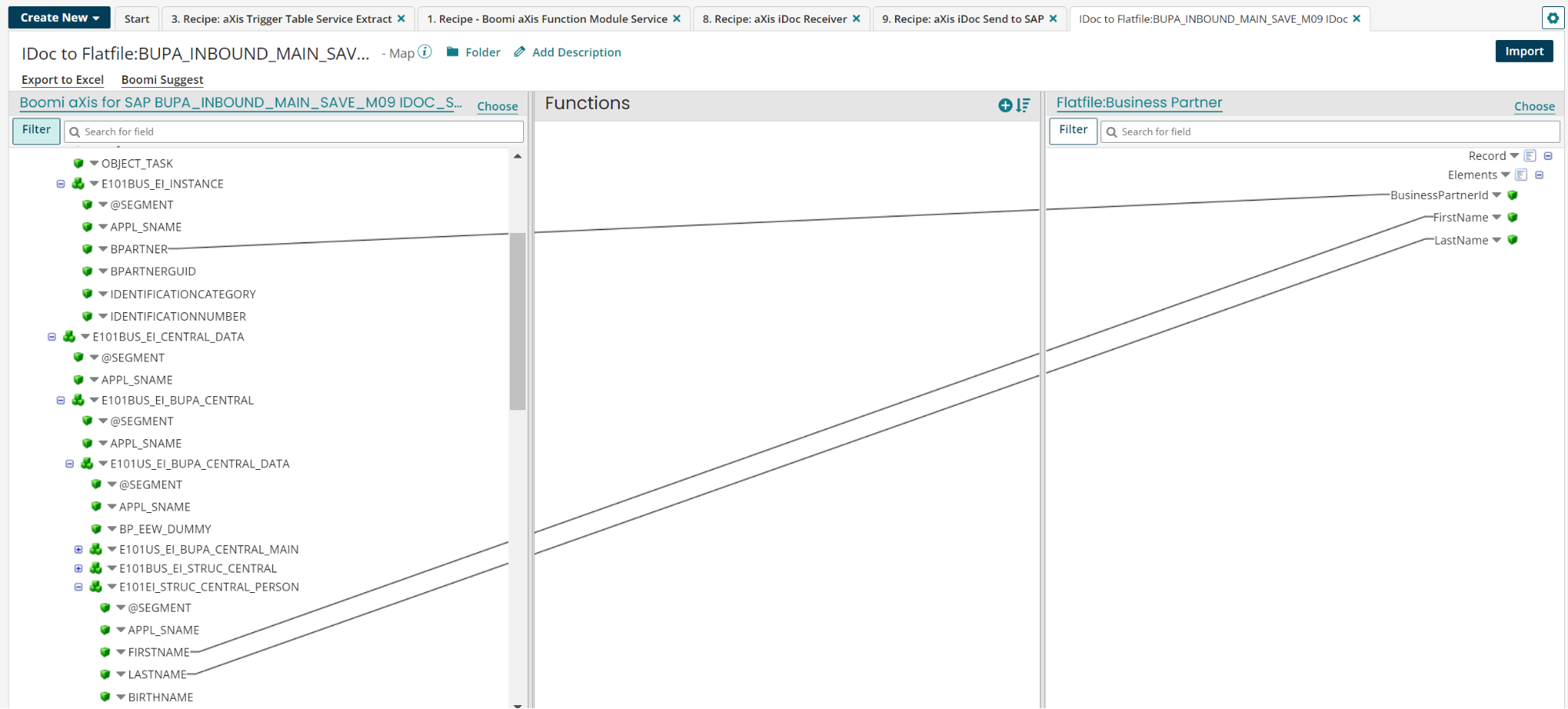Click the folder icon next to Folder label
Image resolution: width=1568 pixels, height=709 pixels.
coord(453,52)
